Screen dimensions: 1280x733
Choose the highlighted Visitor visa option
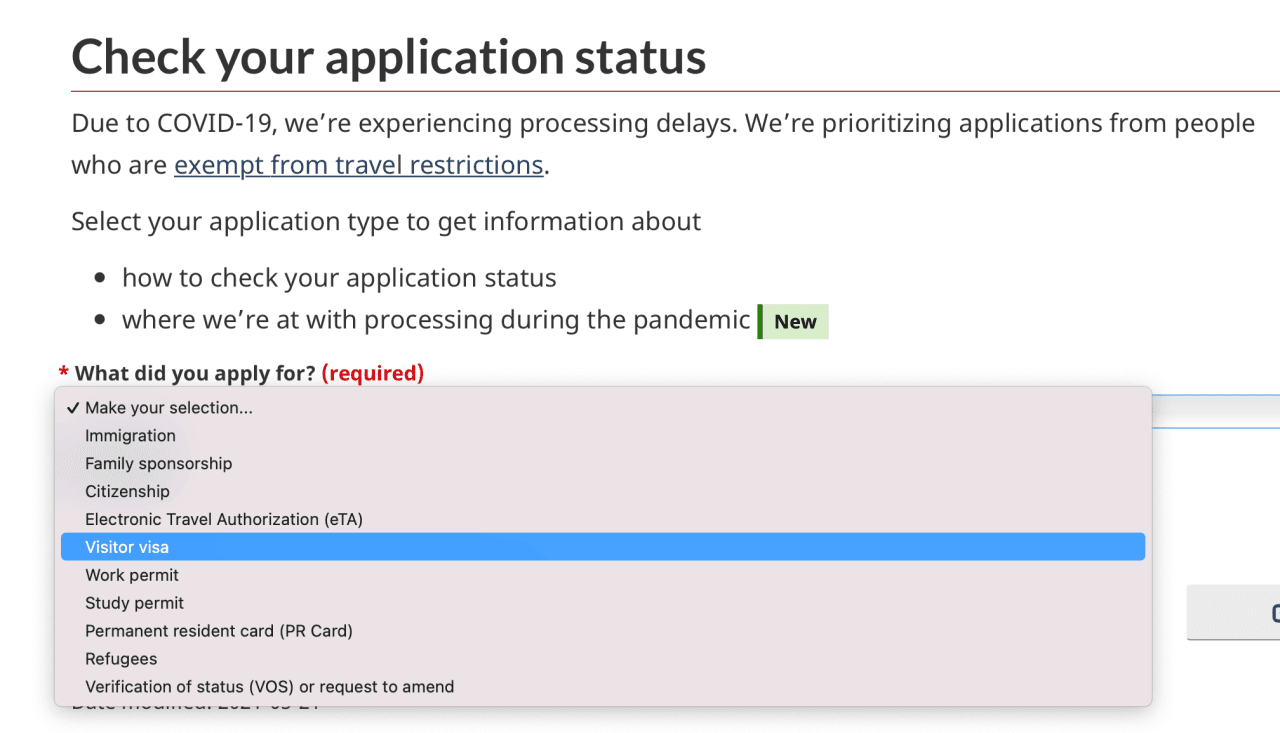point(127,548)
